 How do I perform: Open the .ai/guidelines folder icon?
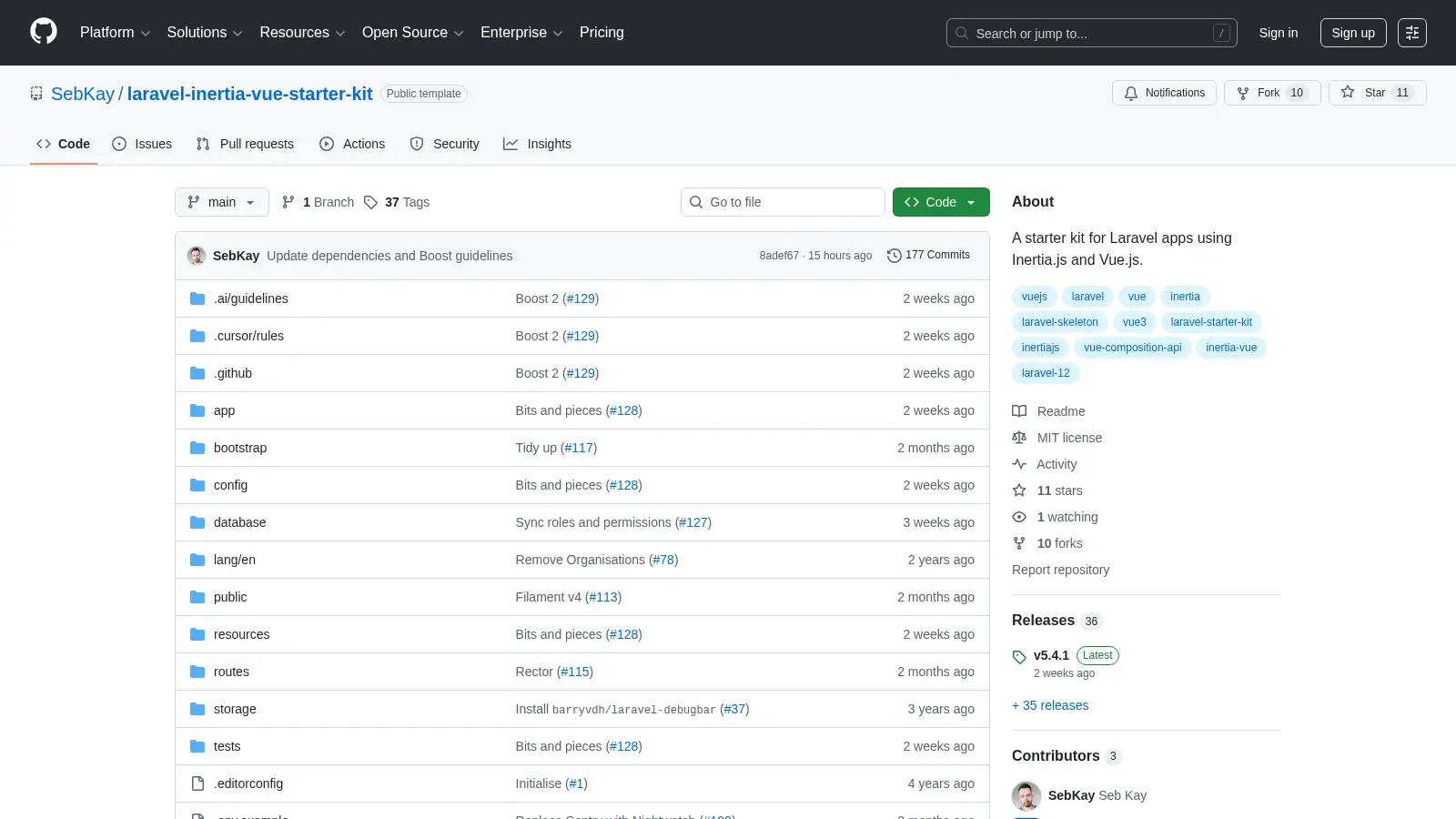coord(197,298)
